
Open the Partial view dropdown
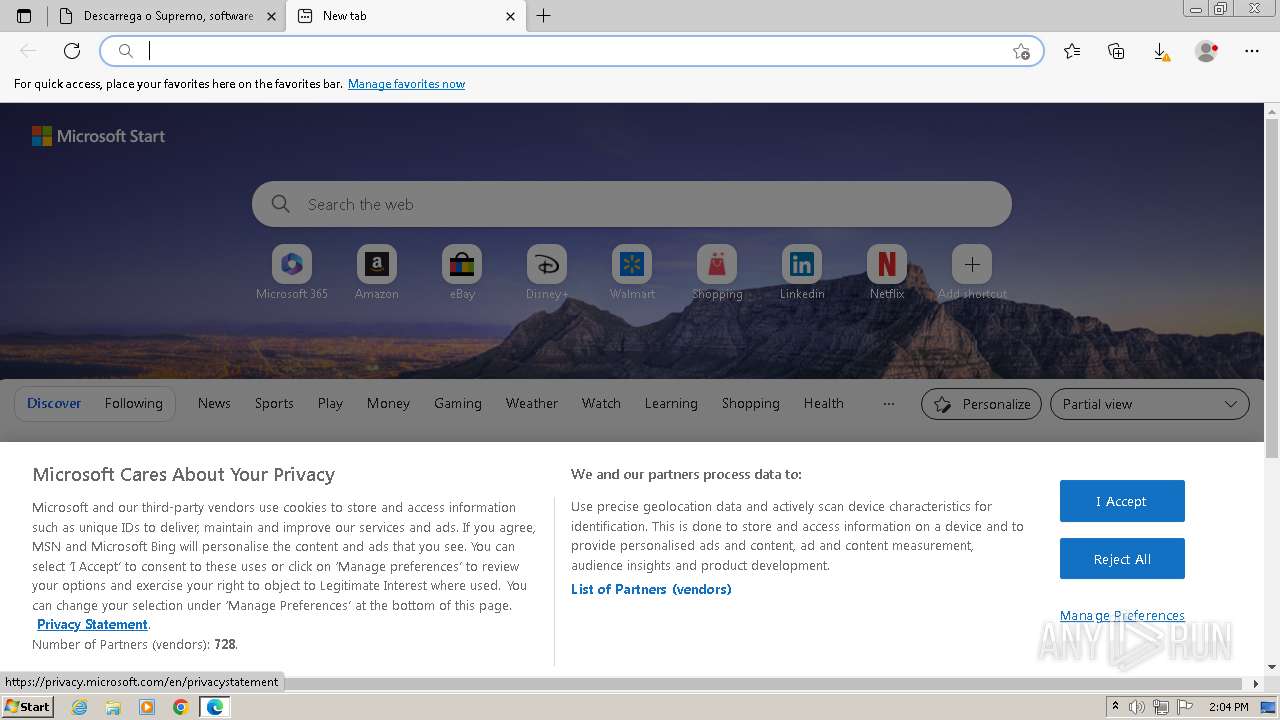(x=1150, y=404)
